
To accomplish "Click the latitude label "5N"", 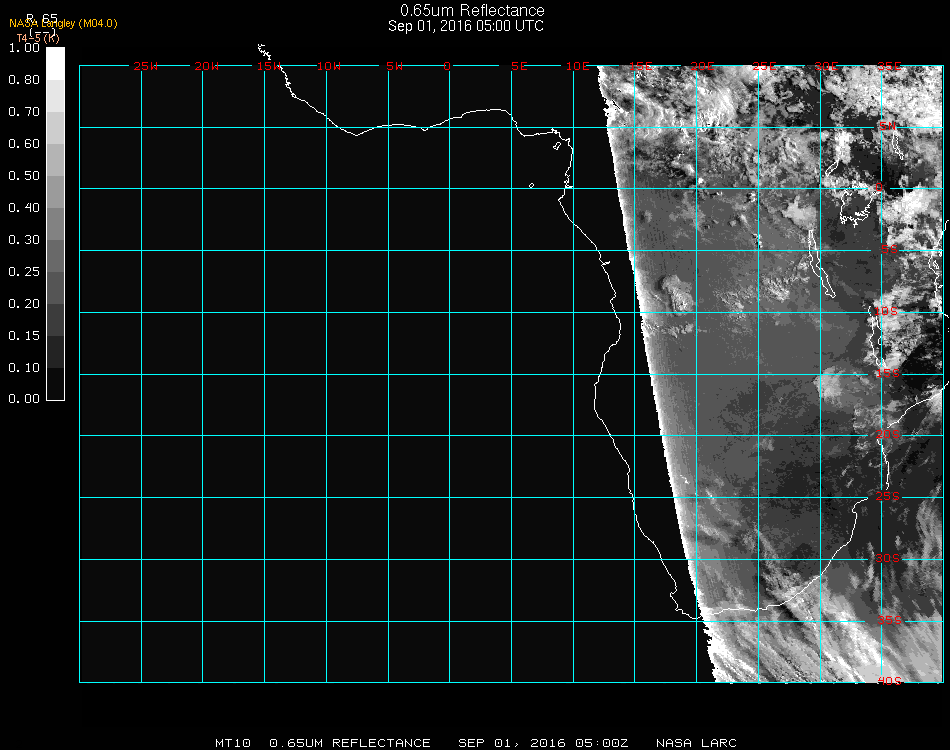I will 888,126.
